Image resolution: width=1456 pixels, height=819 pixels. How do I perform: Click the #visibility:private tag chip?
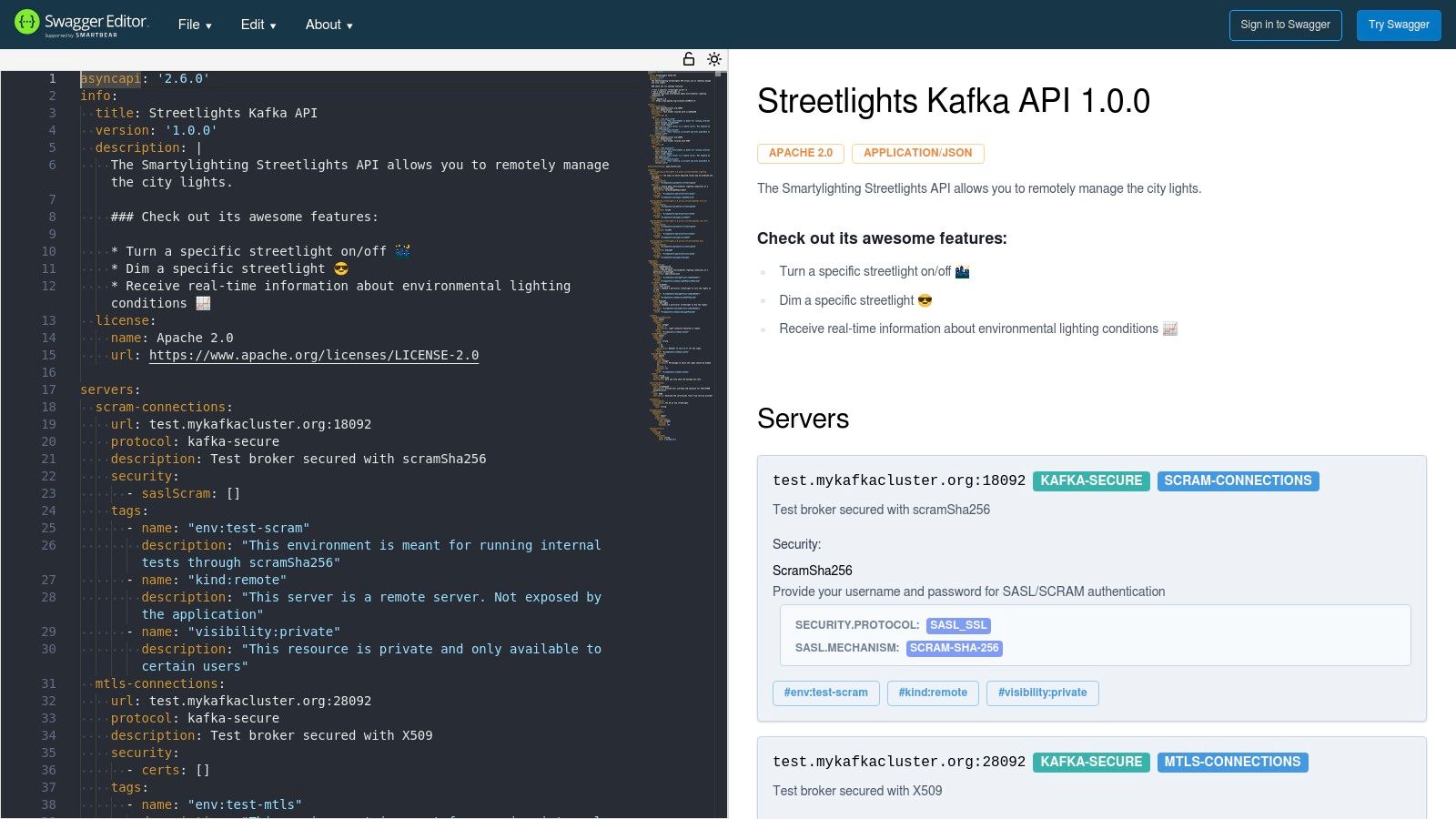(1042, 693)
